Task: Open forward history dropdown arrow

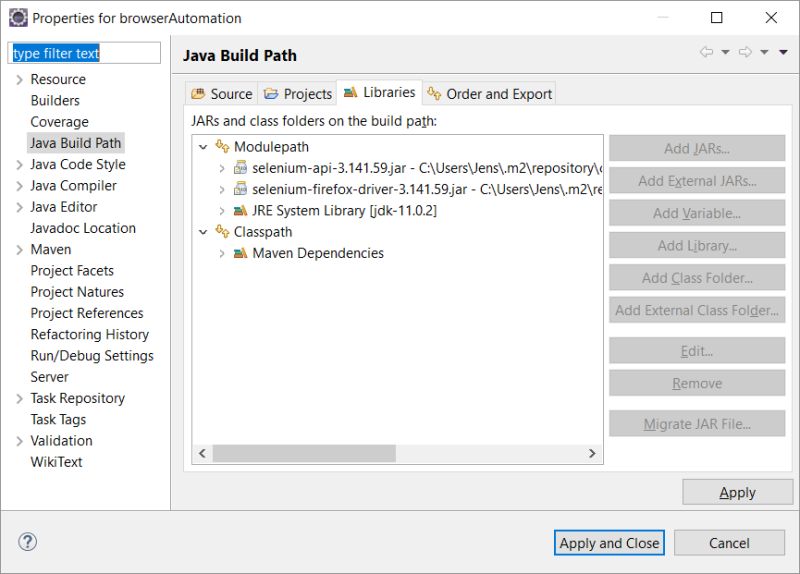Action: click(764, 52)
